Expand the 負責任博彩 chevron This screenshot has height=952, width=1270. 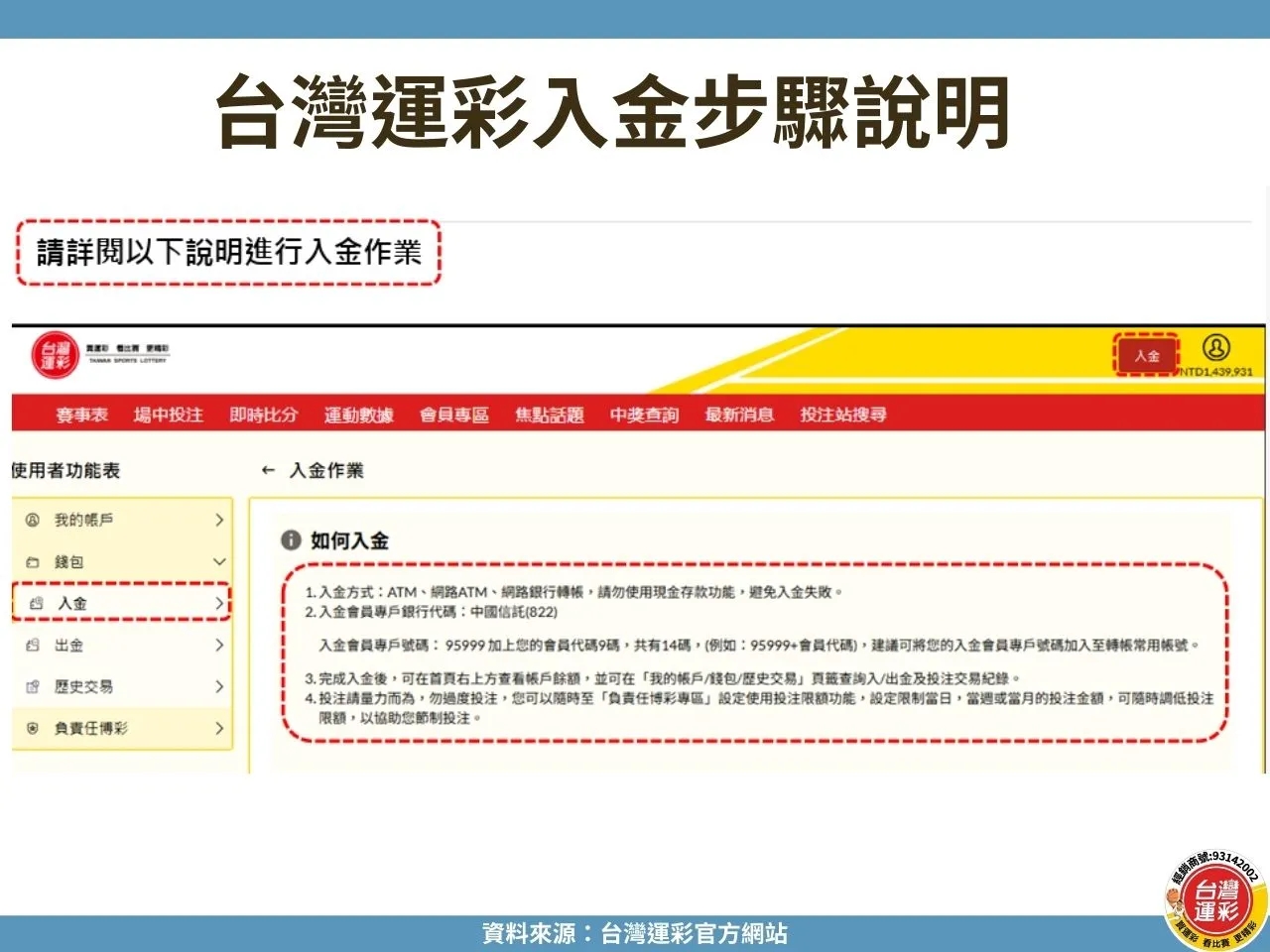click(x=219, y=728)
